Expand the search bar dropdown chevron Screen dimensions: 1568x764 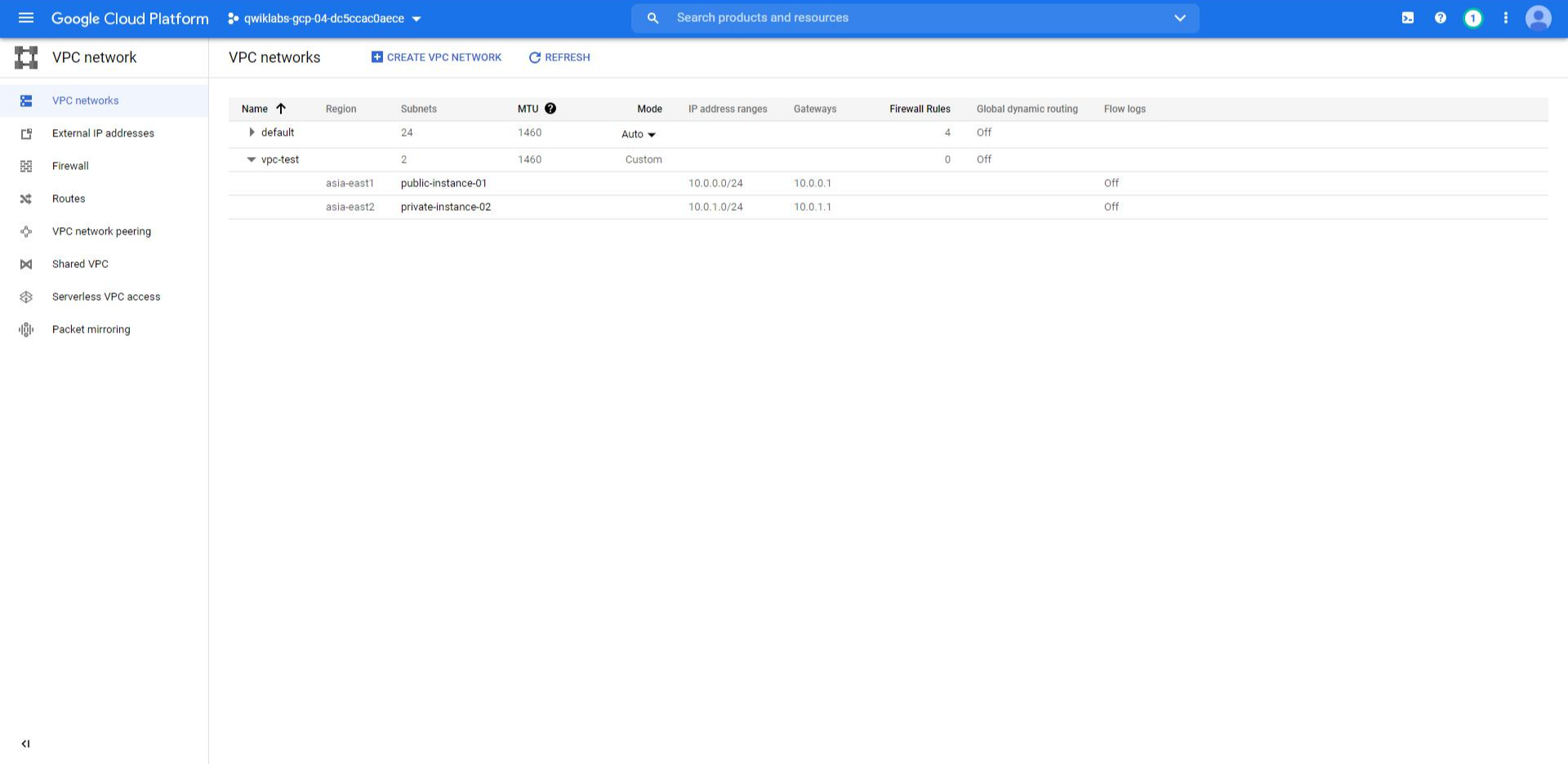(1180, 18)
